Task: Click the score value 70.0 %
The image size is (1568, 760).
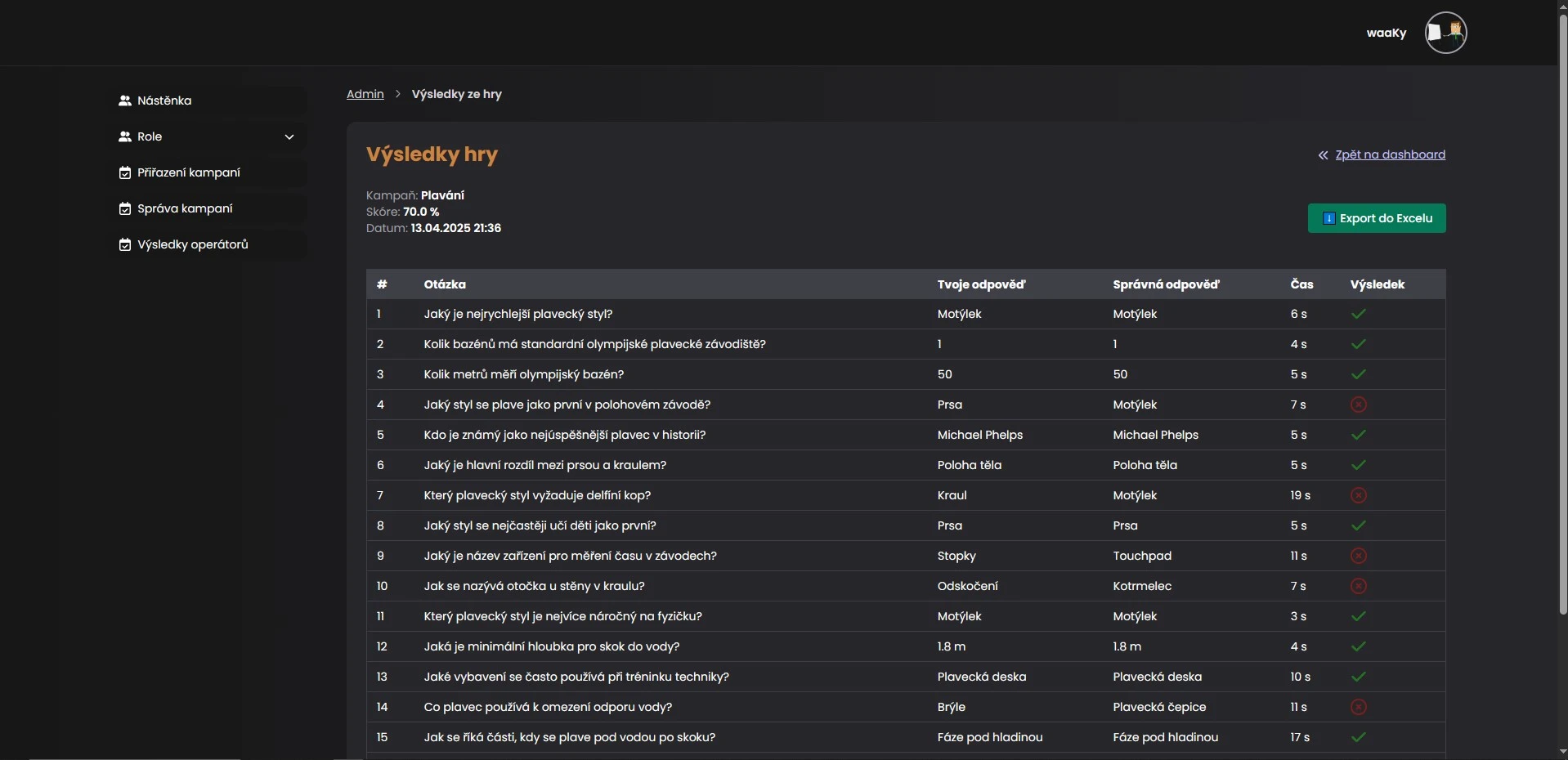Action: pos(421,212)
